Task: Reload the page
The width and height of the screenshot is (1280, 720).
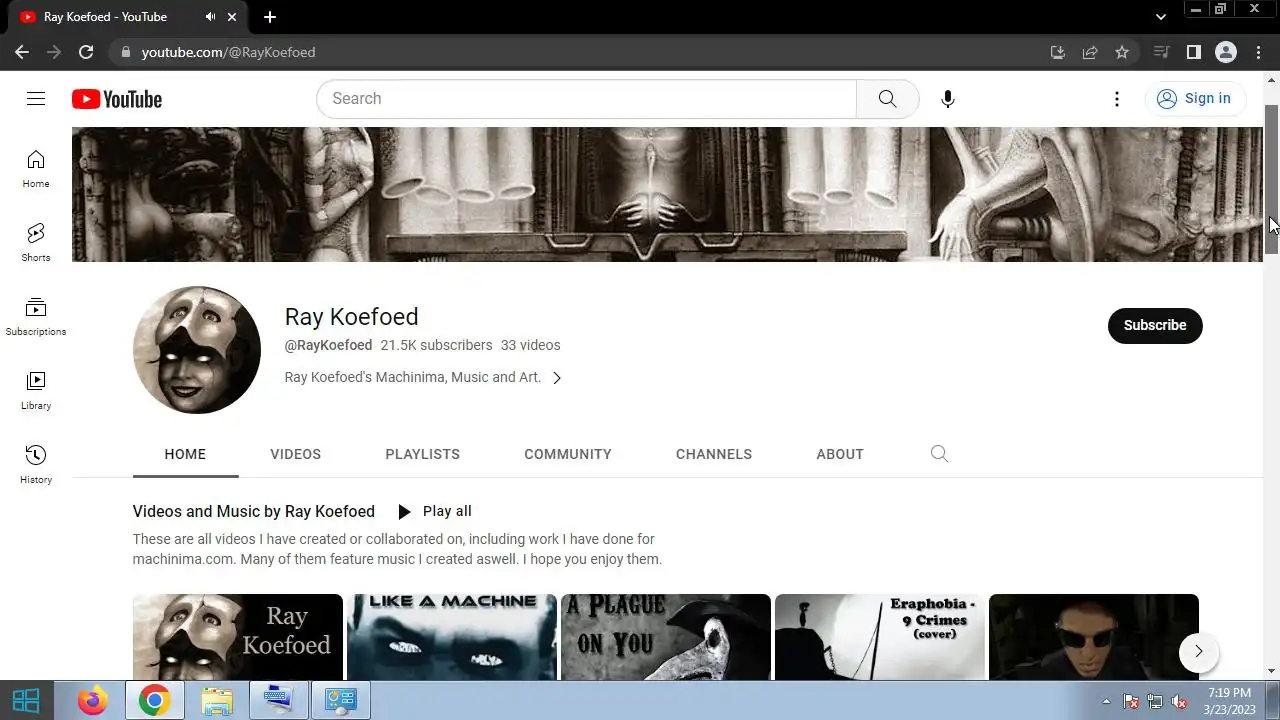Action: pos(86,52)
